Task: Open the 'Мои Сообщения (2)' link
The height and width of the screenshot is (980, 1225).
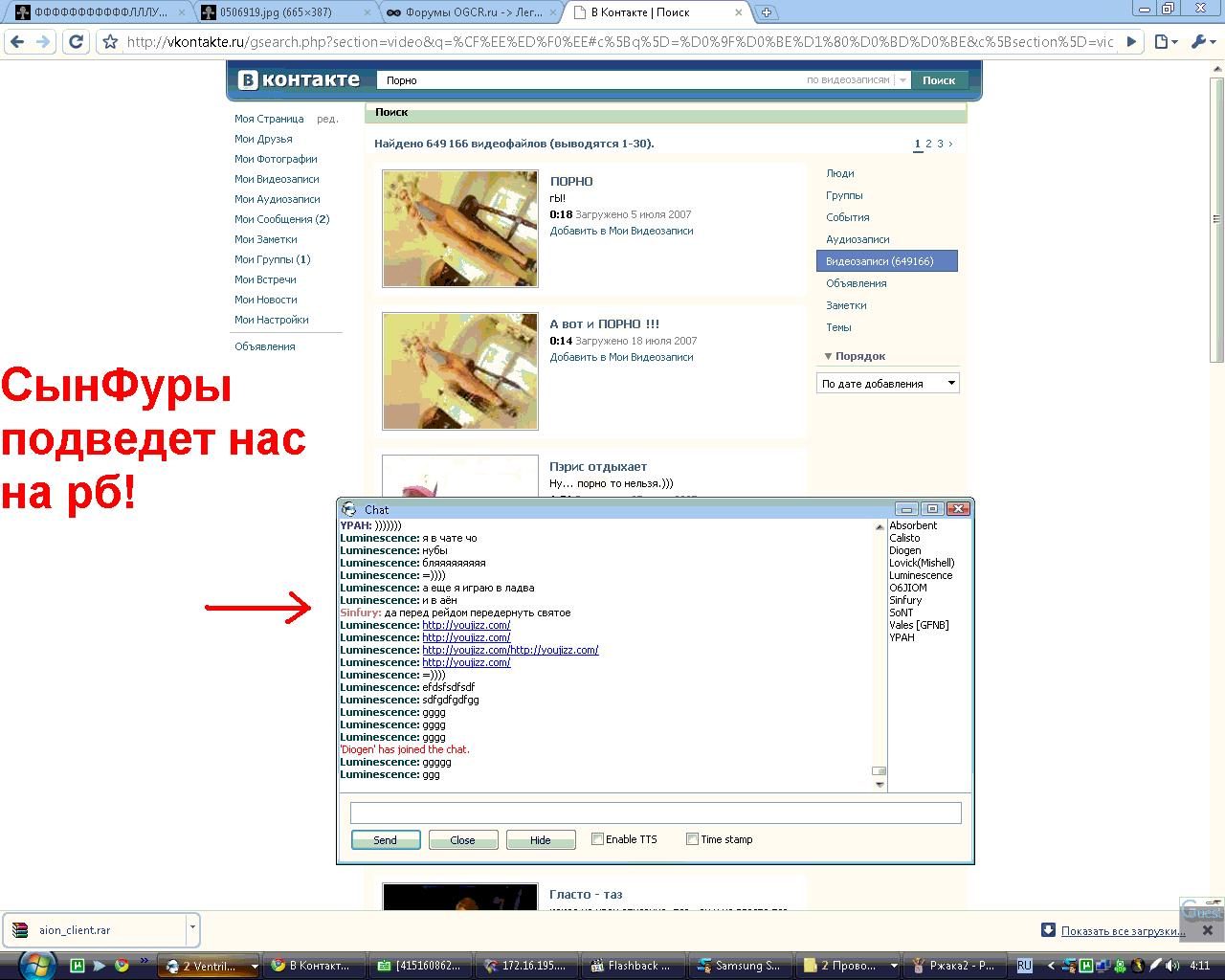Action: [x=281, y=219]
